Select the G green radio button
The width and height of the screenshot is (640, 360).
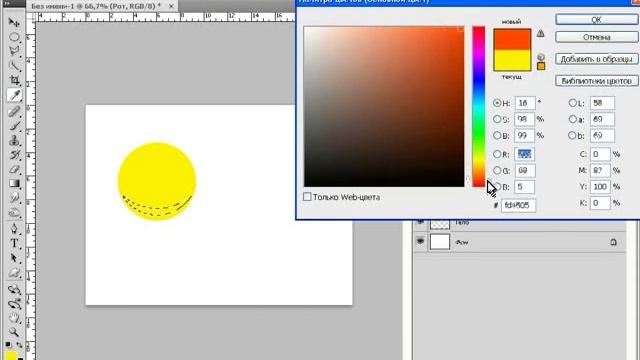coord(497,170)
